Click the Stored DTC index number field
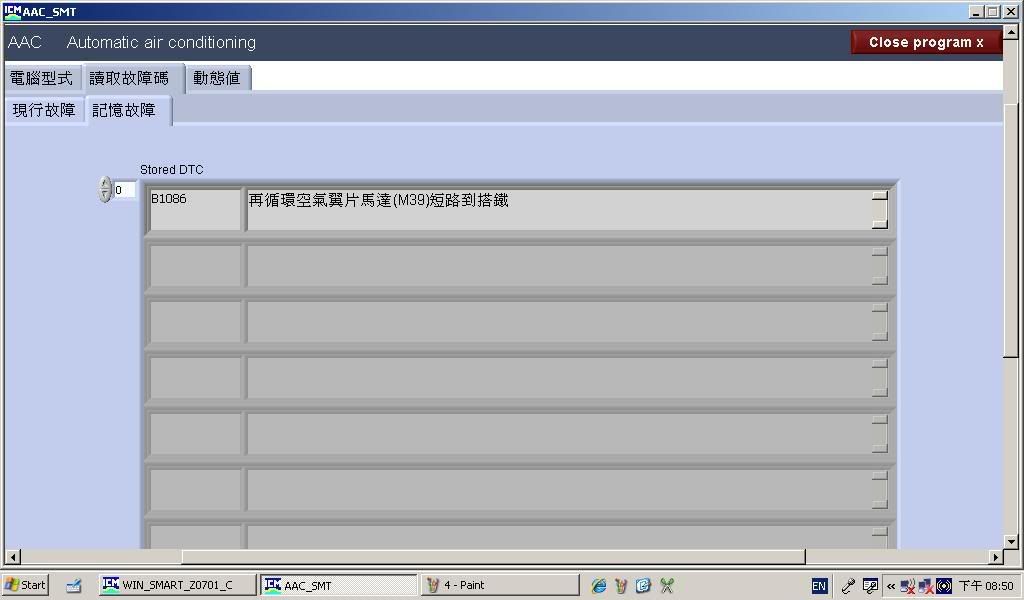Image resolution: width=1024 pixels, height=600 pixels. point(124,190)
